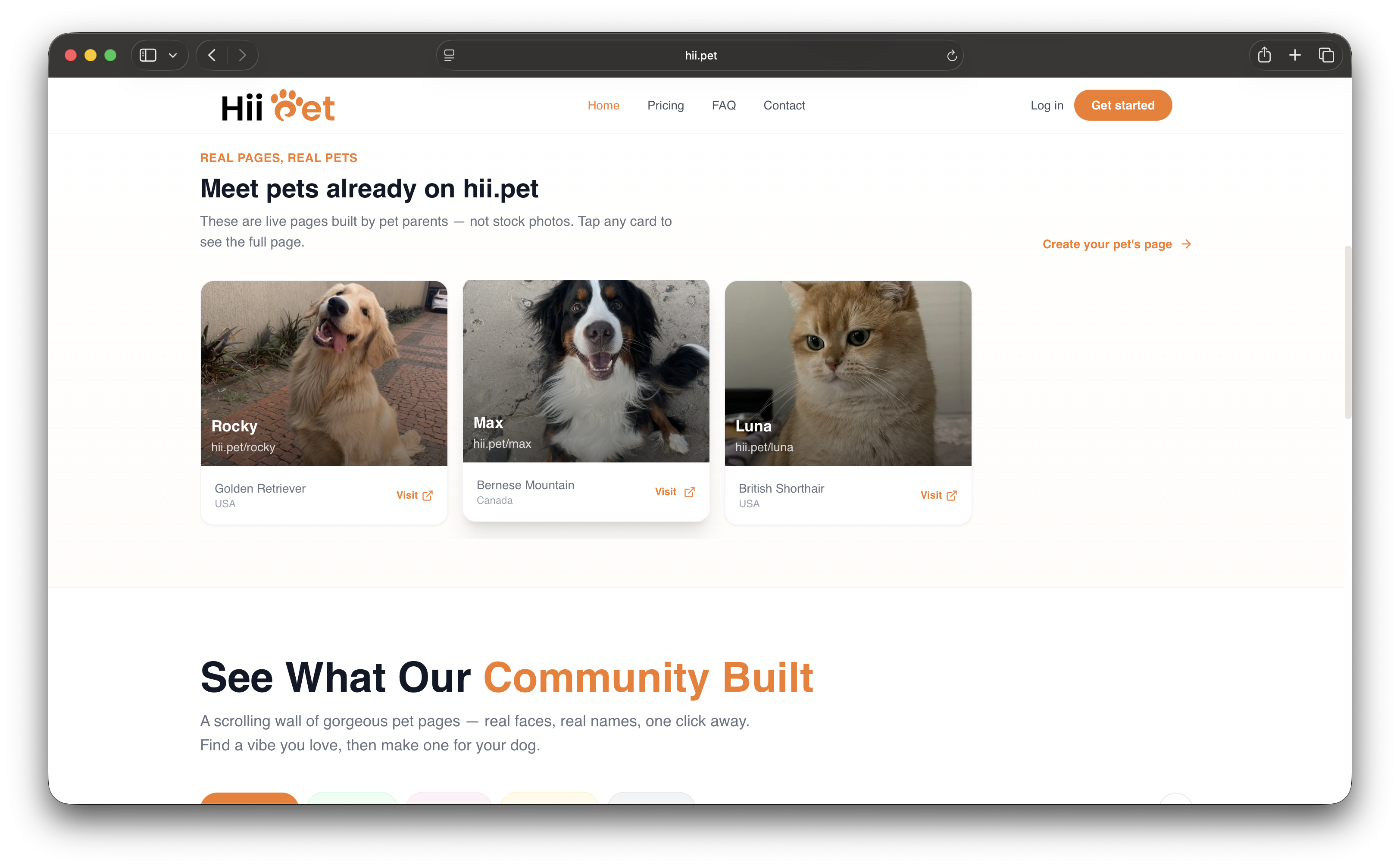Click the page's vertical scrollbar
1400x868 pixels.
pyautogui.click(x=1347, y=332)
